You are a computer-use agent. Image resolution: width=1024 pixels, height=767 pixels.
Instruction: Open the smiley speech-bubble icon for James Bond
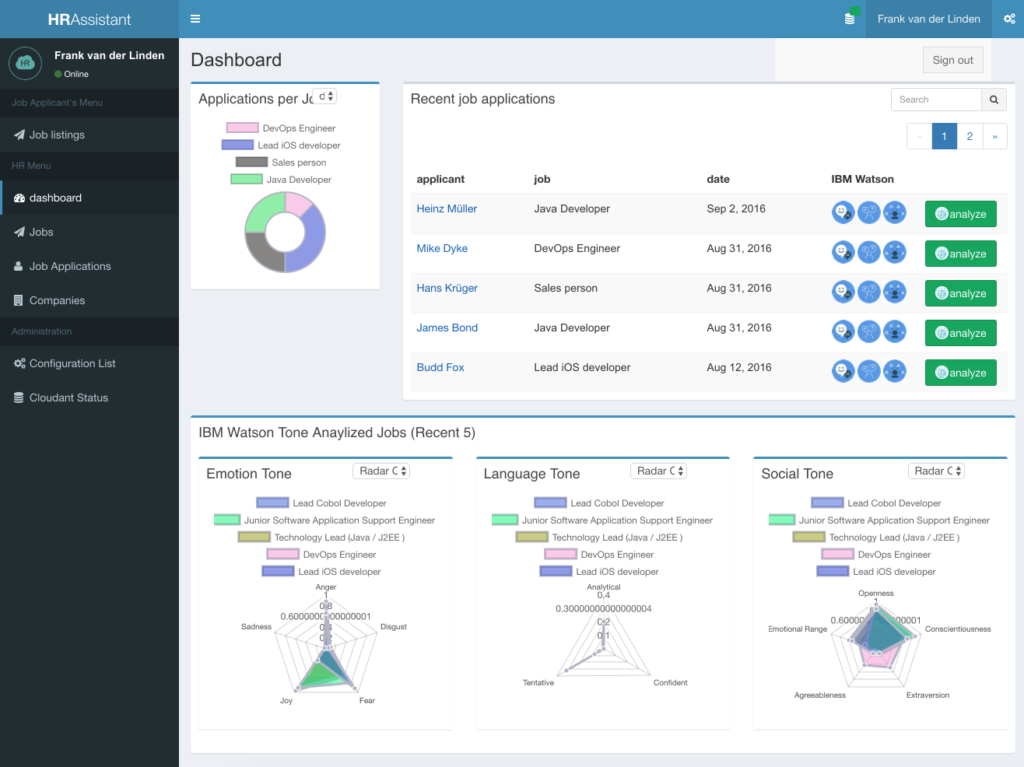(x=843, y=332)
